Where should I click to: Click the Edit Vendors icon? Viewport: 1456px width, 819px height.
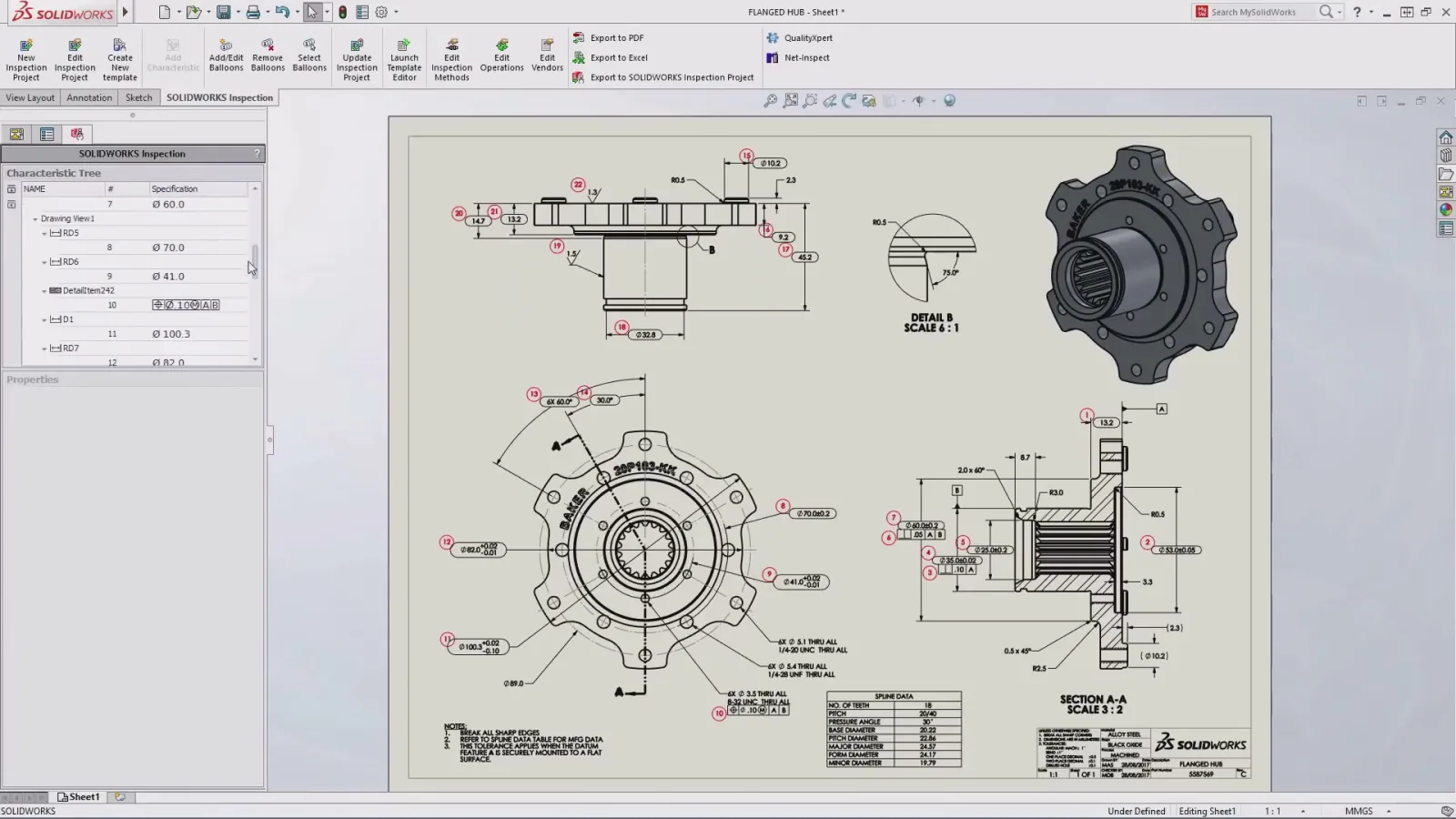(x=547, y=55)
